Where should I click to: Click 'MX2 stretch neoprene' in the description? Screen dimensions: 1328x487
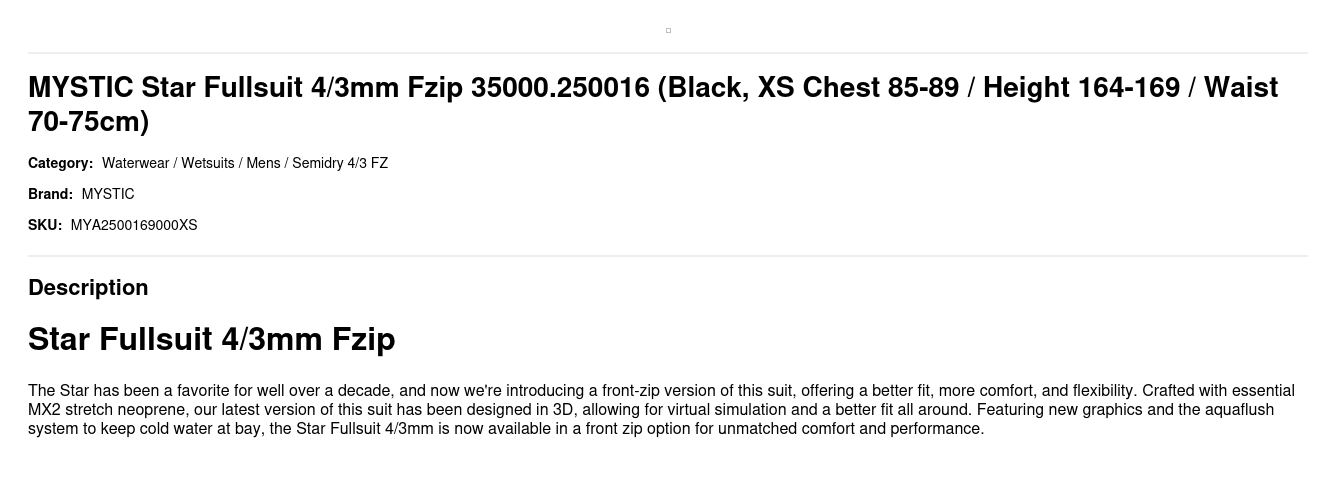(x=98, y=409)
